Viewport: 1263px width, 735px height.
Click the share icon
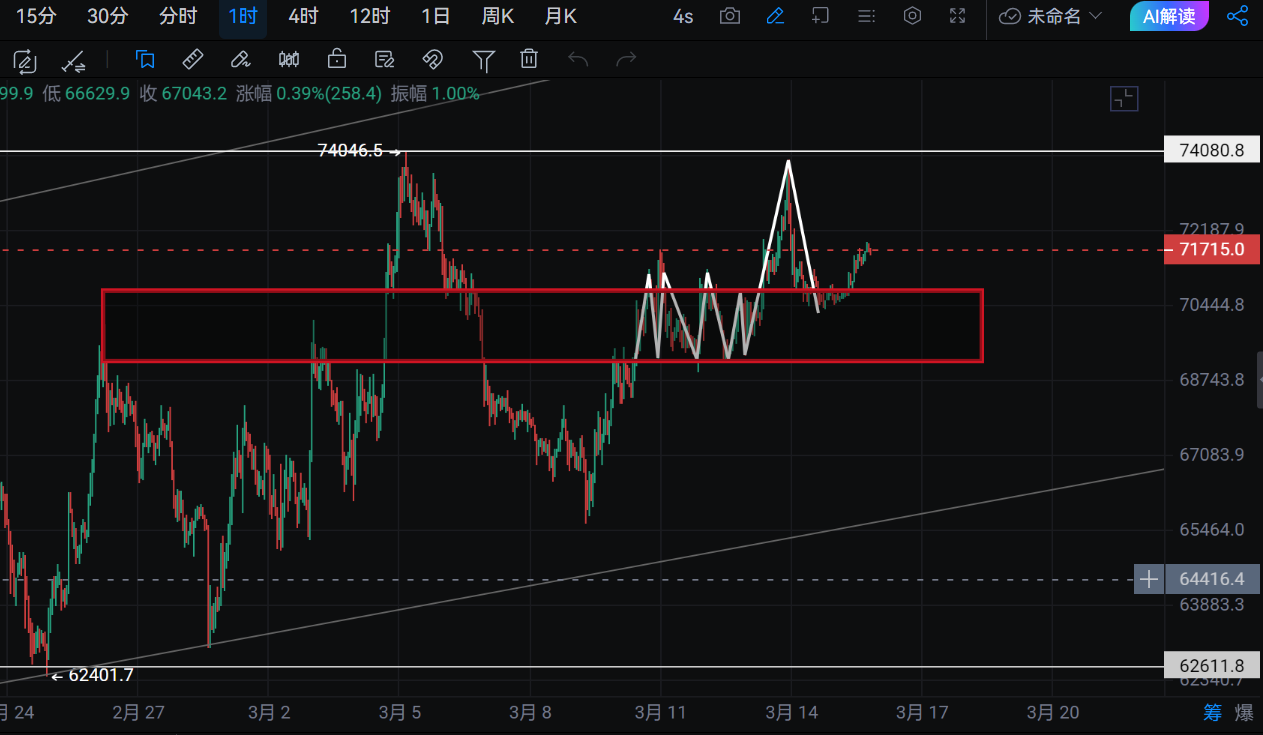[x=1237, y=16]
